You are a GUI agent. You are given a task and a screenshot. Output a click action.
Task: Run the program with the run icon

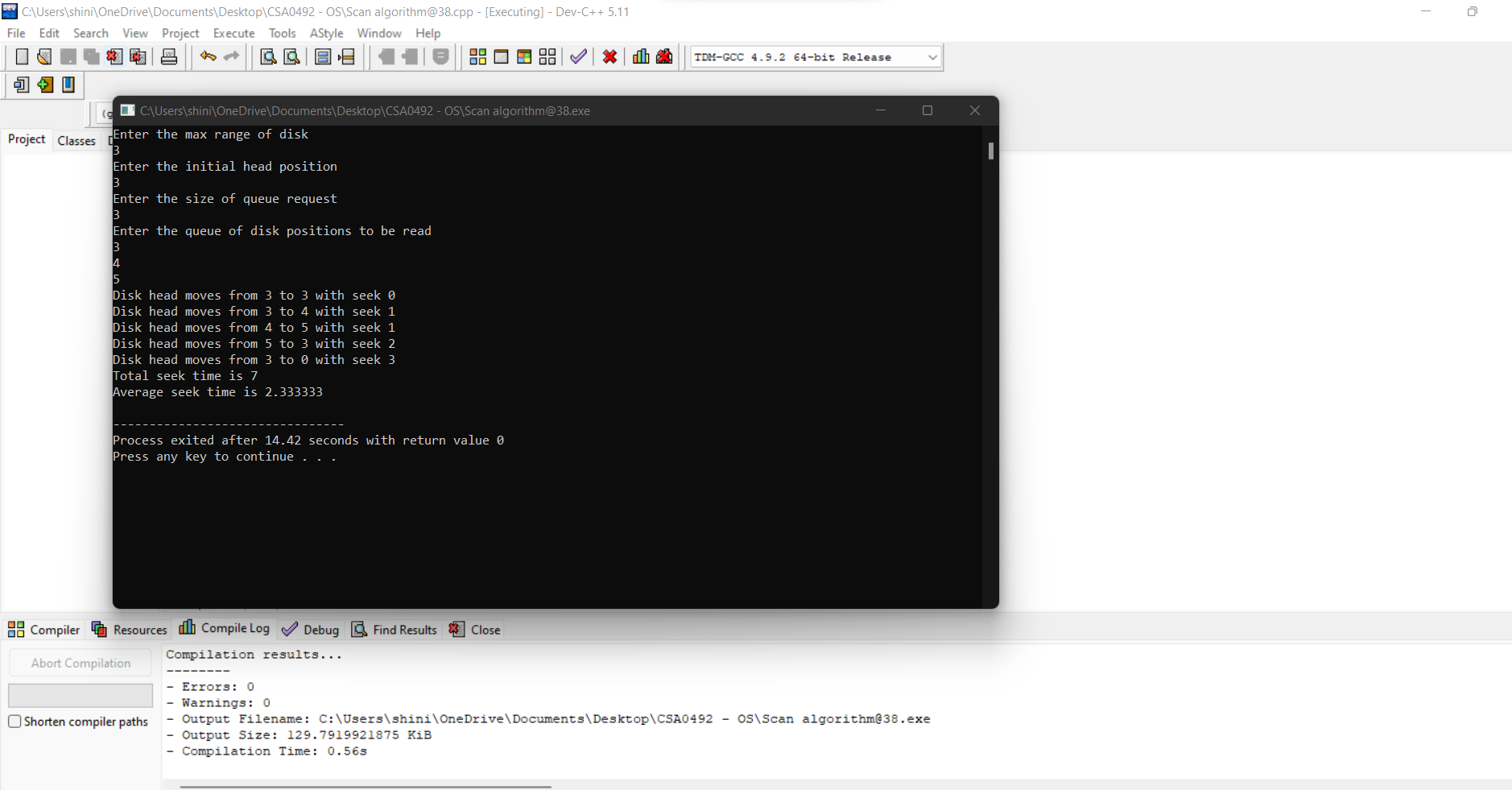coord(501,56)
